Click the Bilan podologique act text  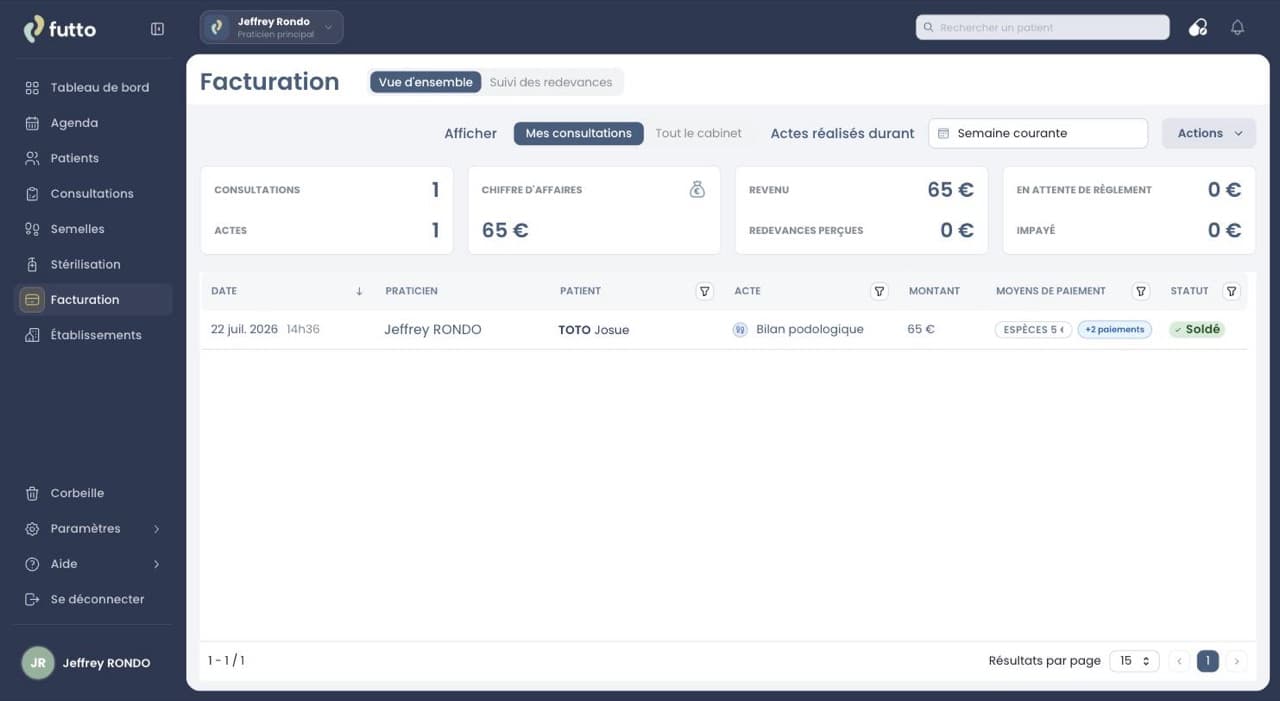(810, 329)
